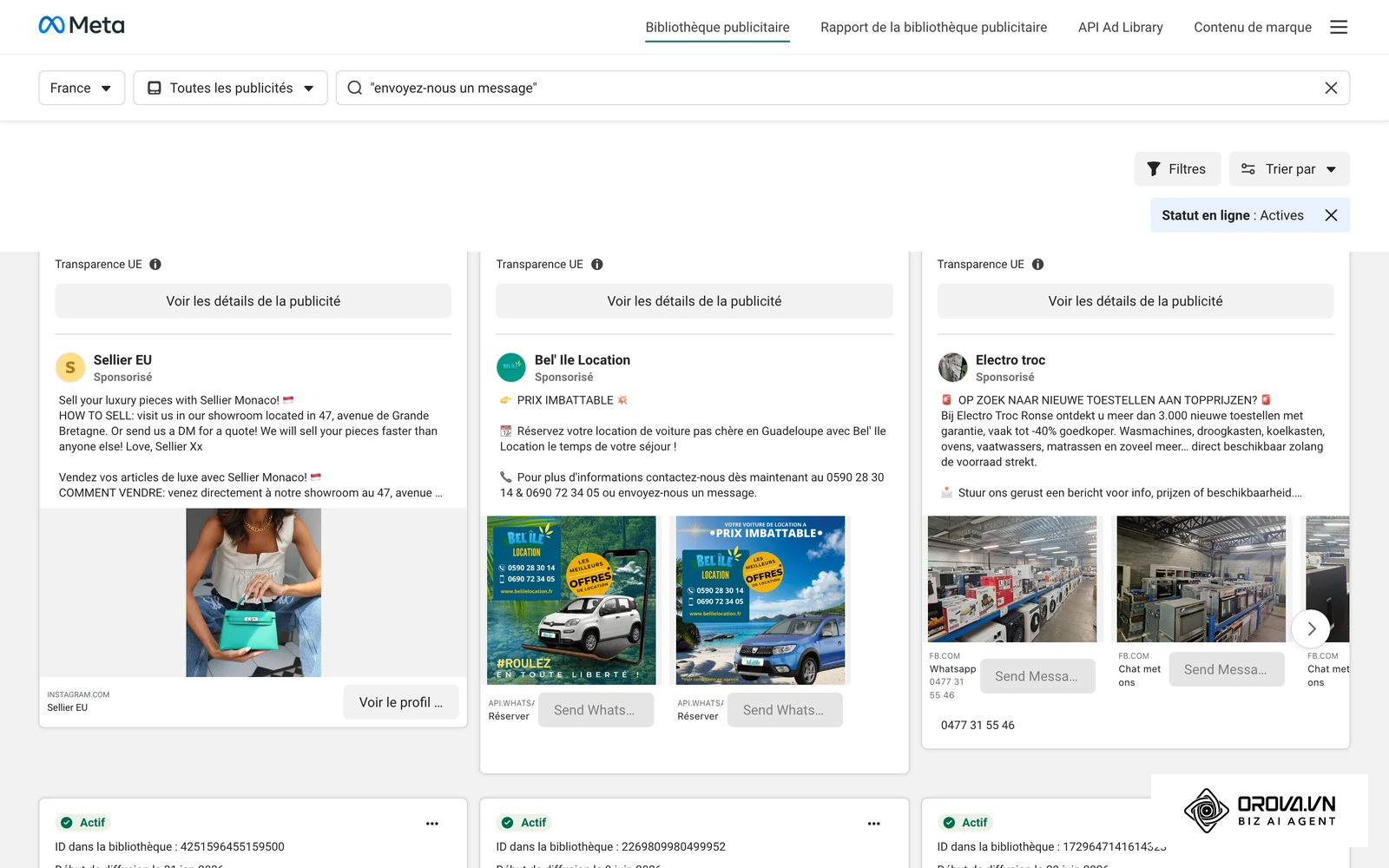View ad details for Electro troc
Screen dimensions: 1389x868
(x=1135, y=301)
